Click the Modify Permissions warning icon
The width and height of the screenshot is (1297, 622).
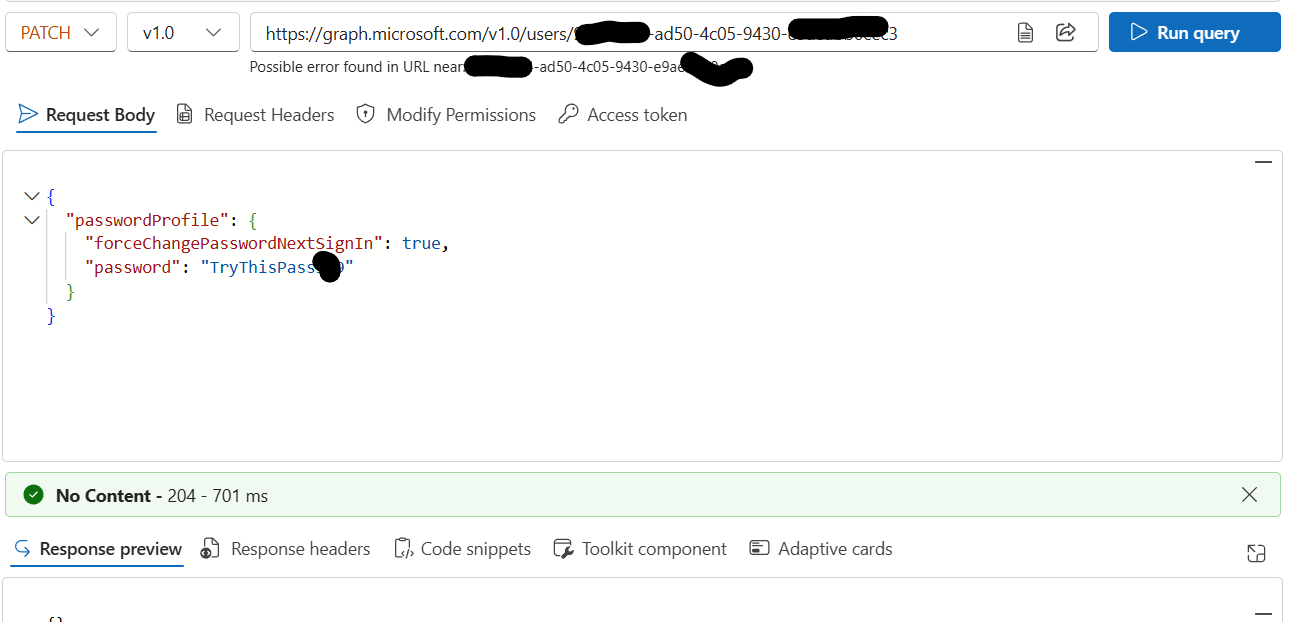[365, 114]
